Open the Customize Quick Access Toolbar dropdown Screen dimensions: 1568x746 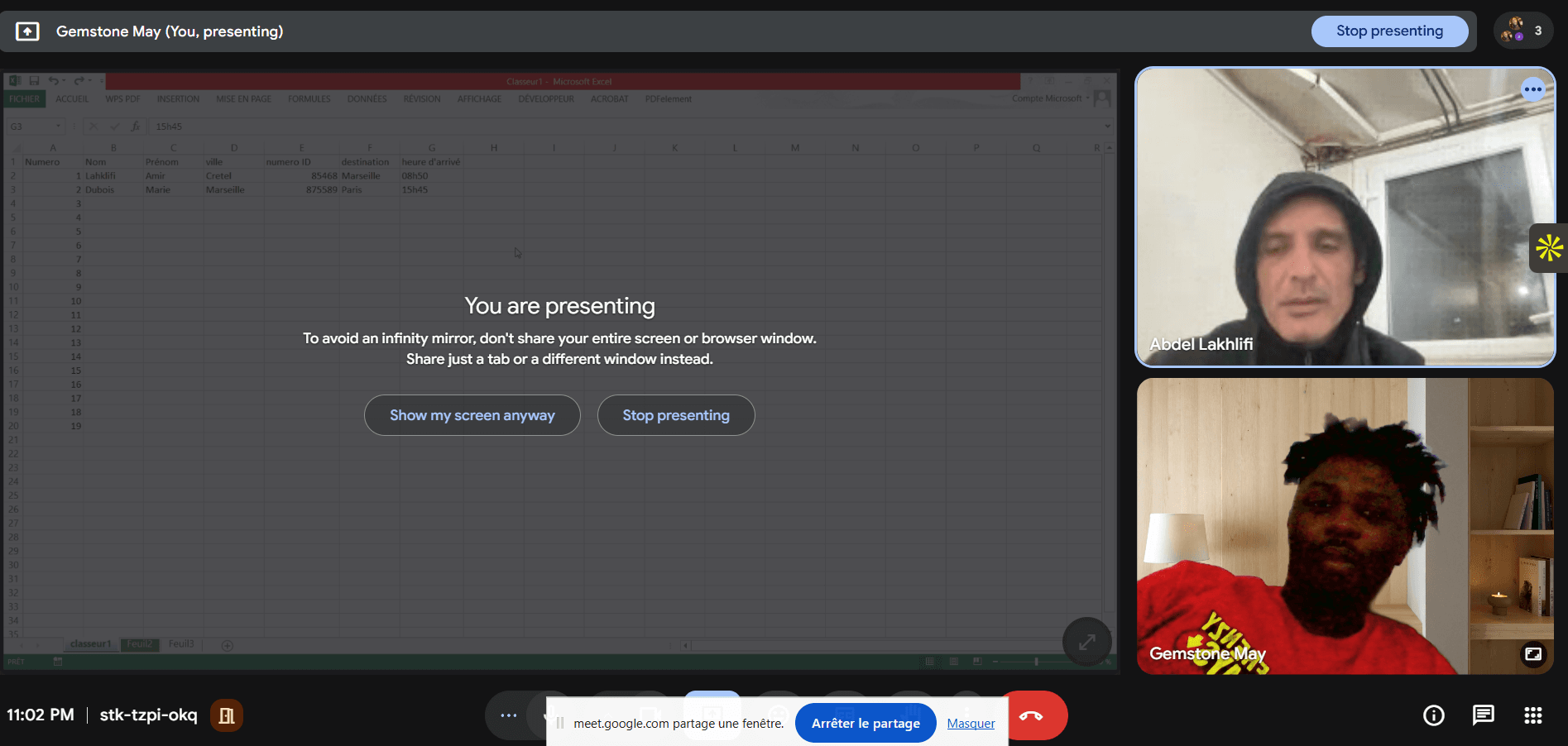pos(101,81)
